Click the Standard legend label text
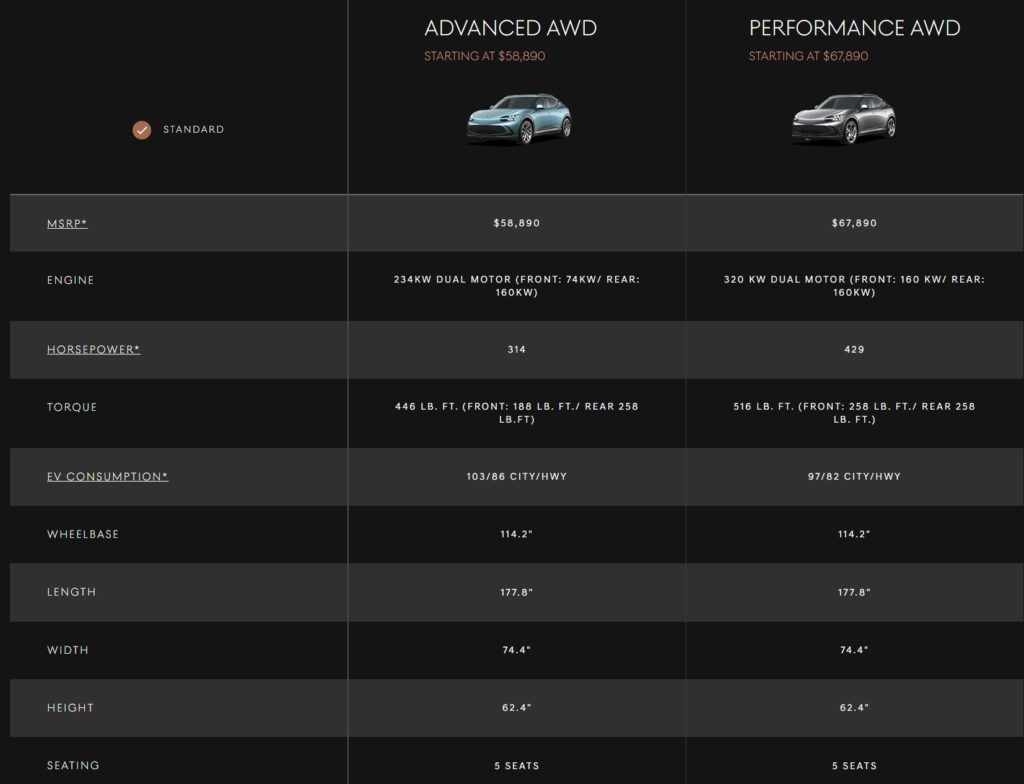This screenshot has height=784, width=1024. click(193, 130)
